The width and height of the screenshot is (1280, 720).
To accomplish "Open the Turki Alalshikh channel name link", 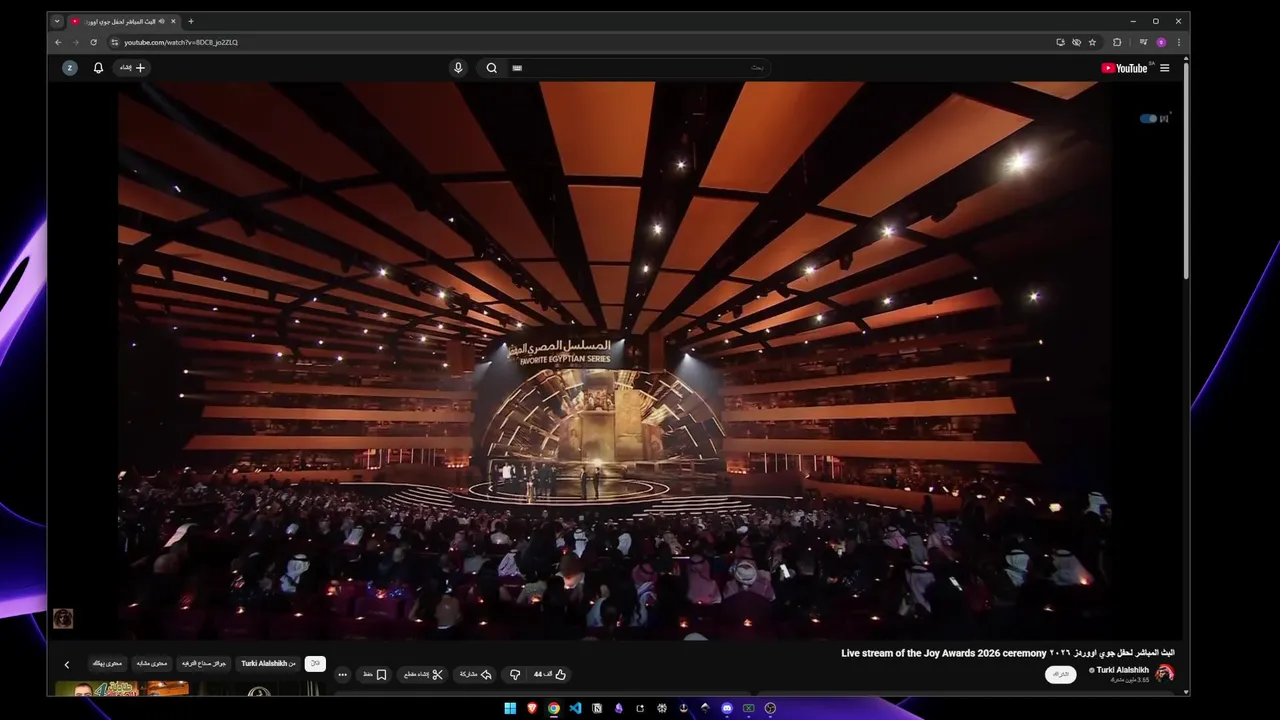I will point(1122,670).
